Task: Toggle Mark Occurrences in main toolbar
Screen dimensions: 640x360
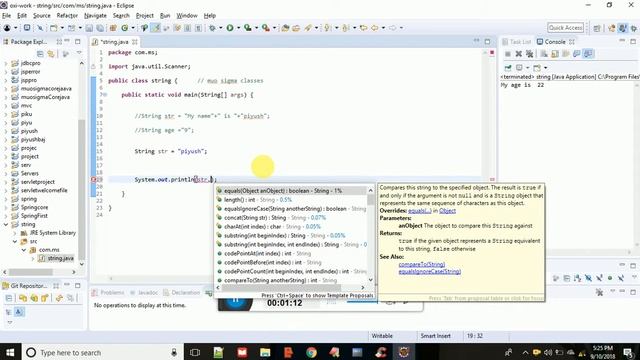Action: tap(156, 28)
